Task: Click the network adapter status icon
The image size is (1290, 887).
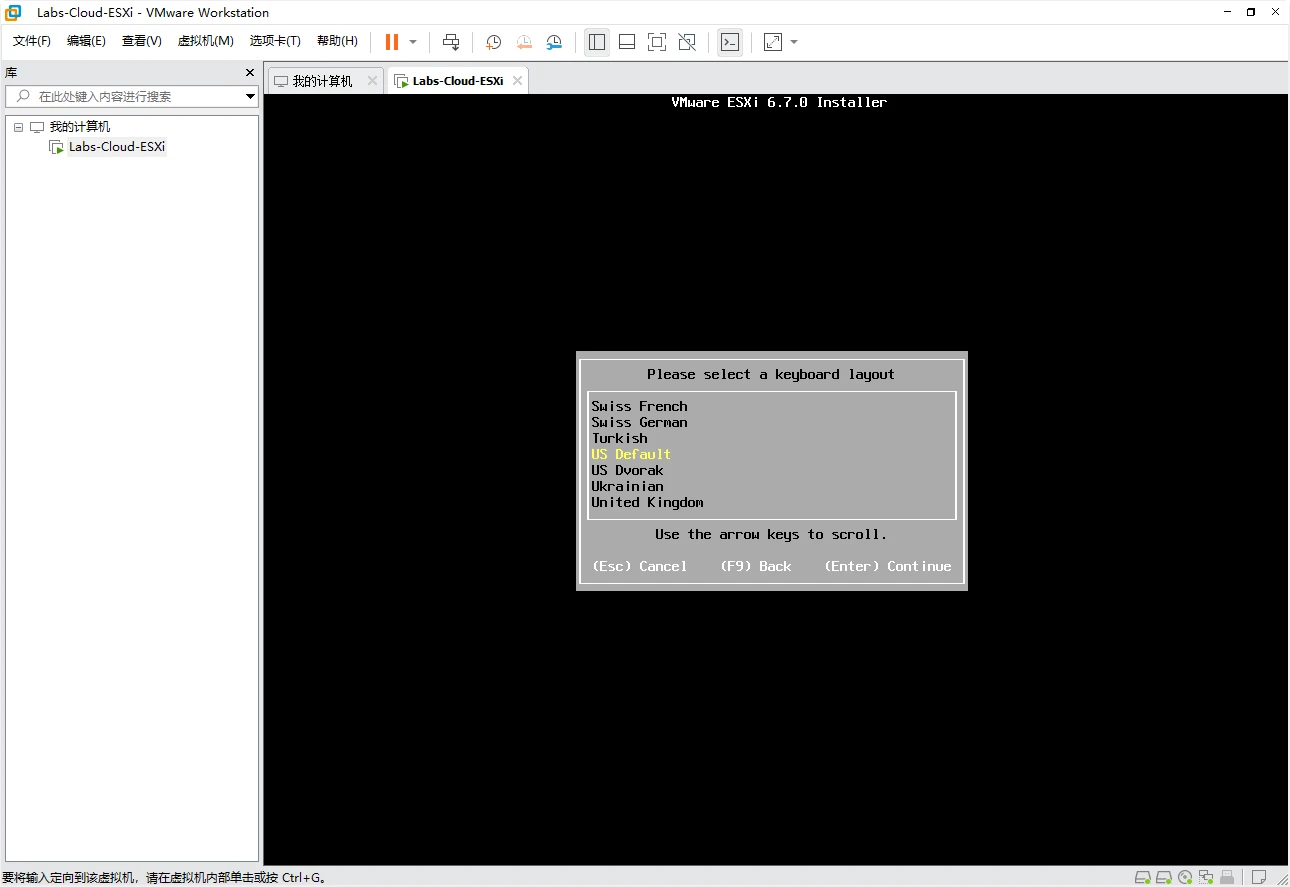Action: click(1207, 878)
